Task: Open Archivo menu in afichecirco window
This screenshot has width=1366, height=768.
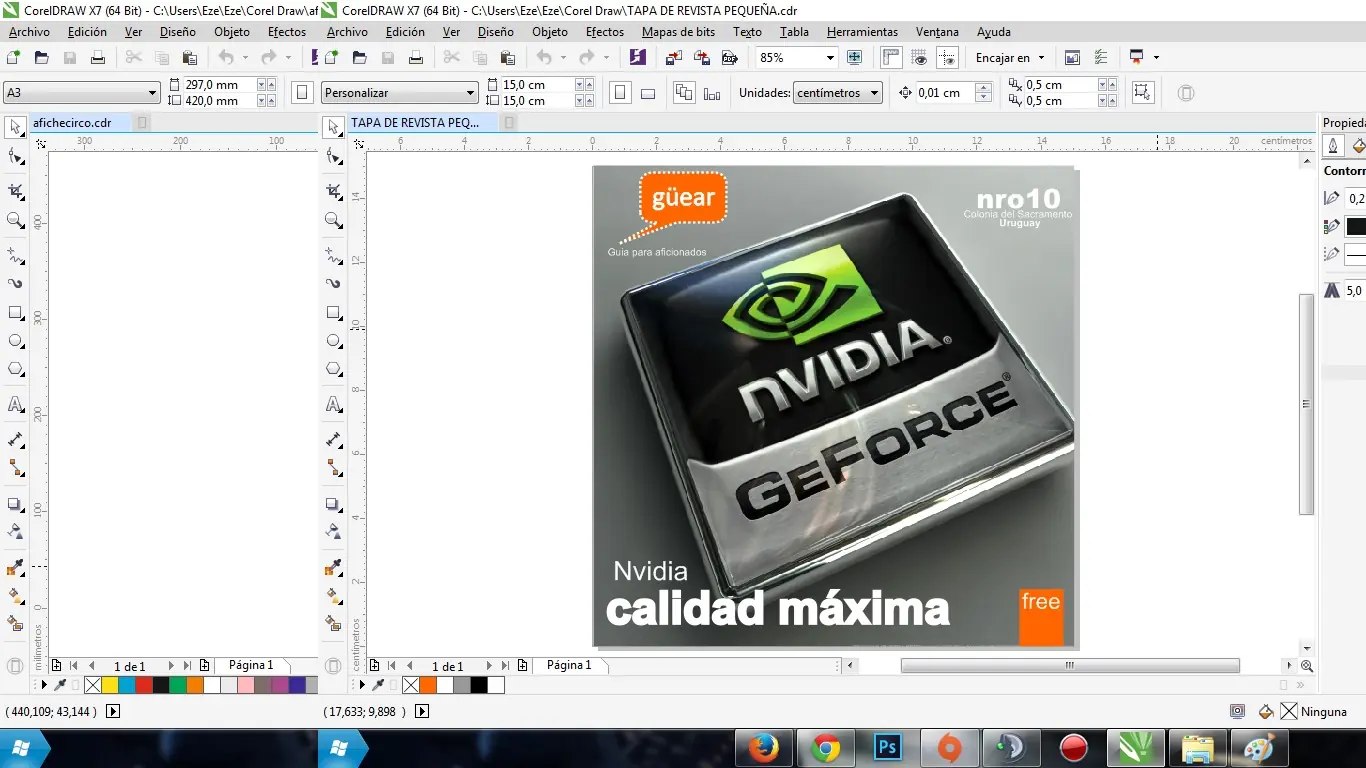Action: (x=29, y=32)
